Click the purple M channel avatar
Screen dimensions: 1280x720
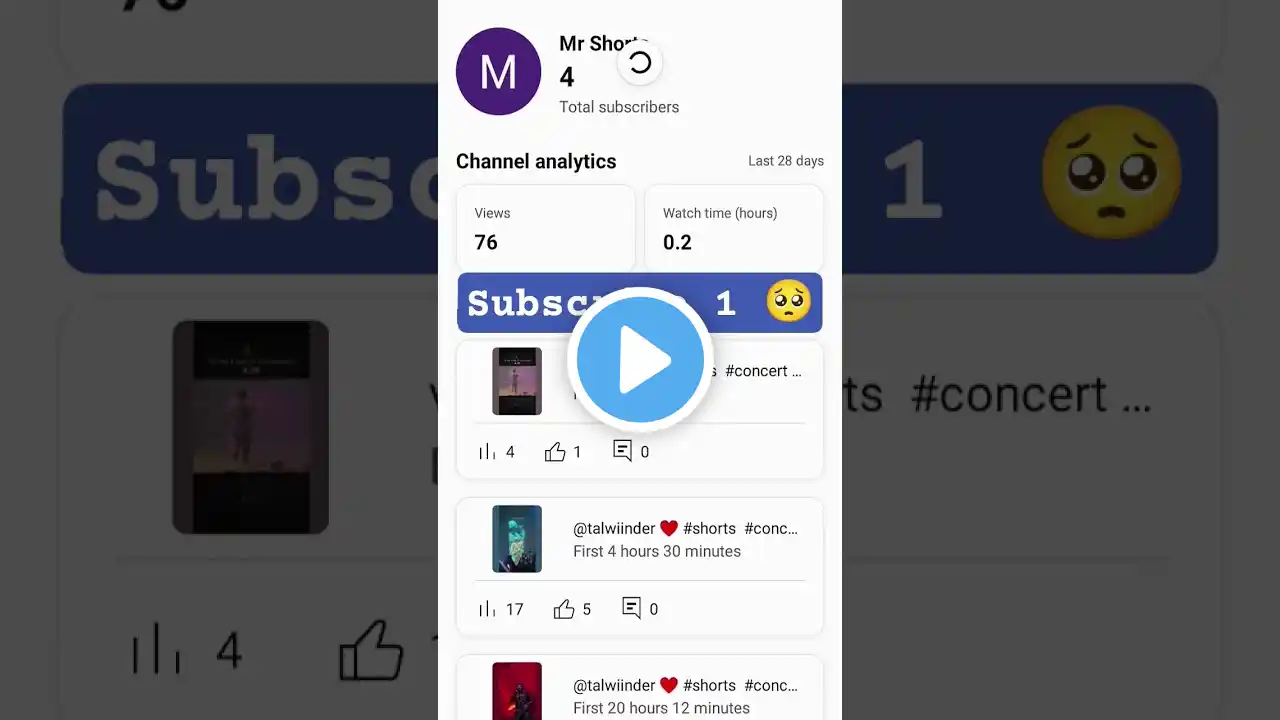[x=498, y=72]
